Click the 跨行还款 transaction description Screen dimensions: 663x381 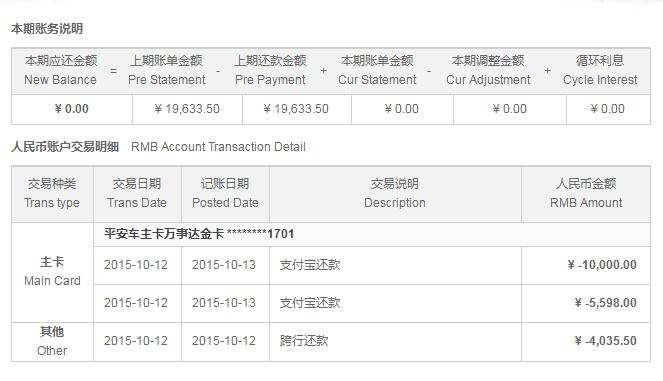304,341
